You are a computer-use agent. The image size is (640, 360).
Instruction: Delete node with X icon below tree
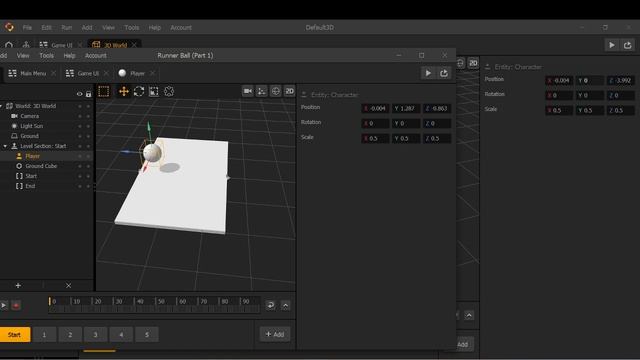[x=69, y=286]
